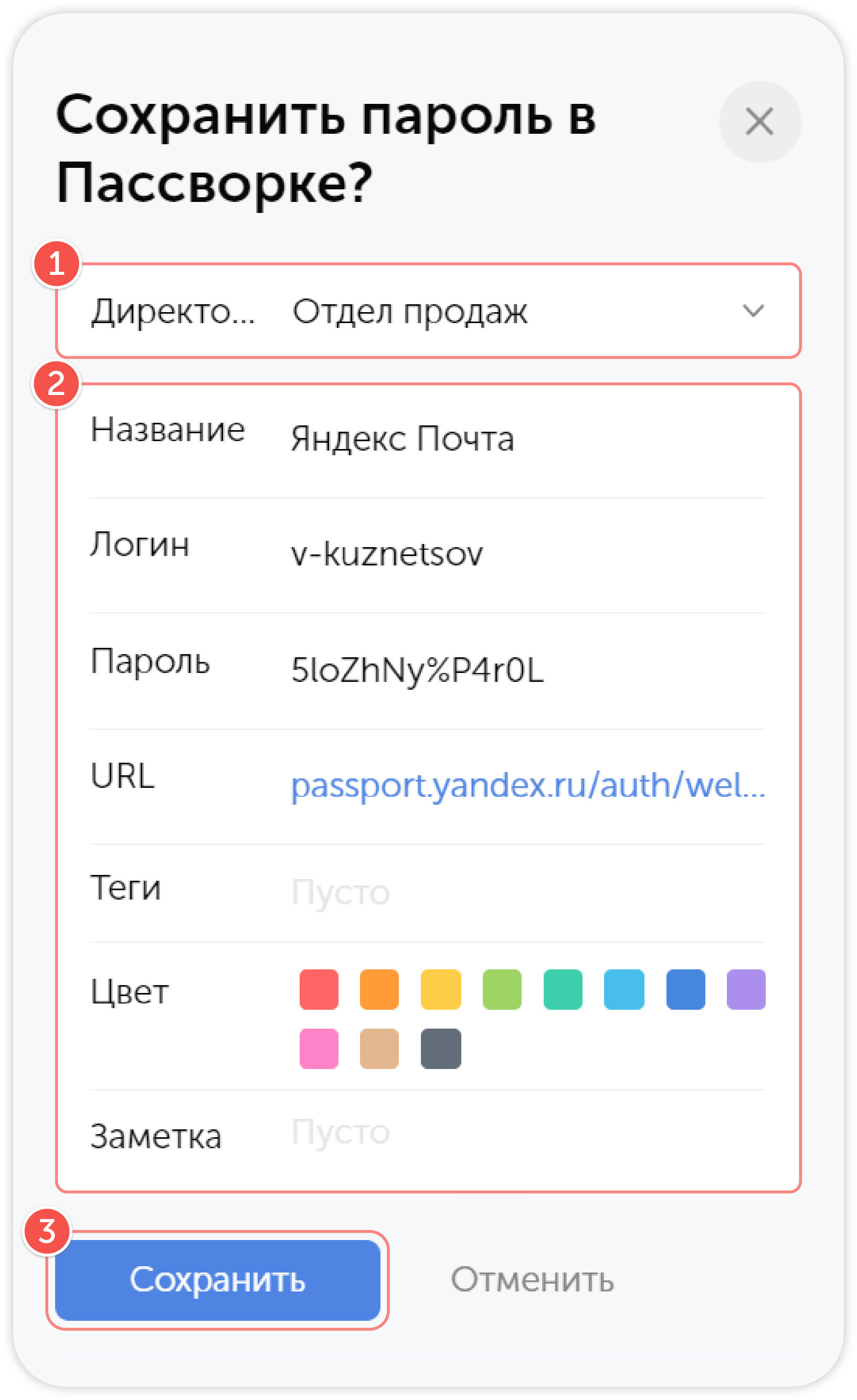Screen dimensions: 857x1400
Task: Click the Теги label
Action: coord(126,888)
